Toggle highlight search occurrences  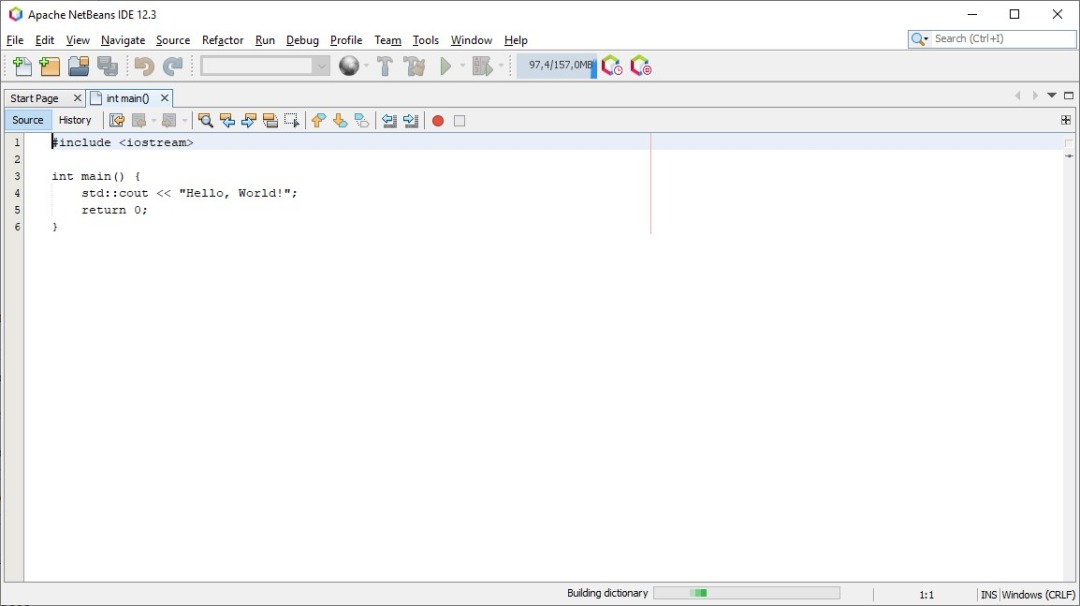pyautogui.click(x=270, y=120)
